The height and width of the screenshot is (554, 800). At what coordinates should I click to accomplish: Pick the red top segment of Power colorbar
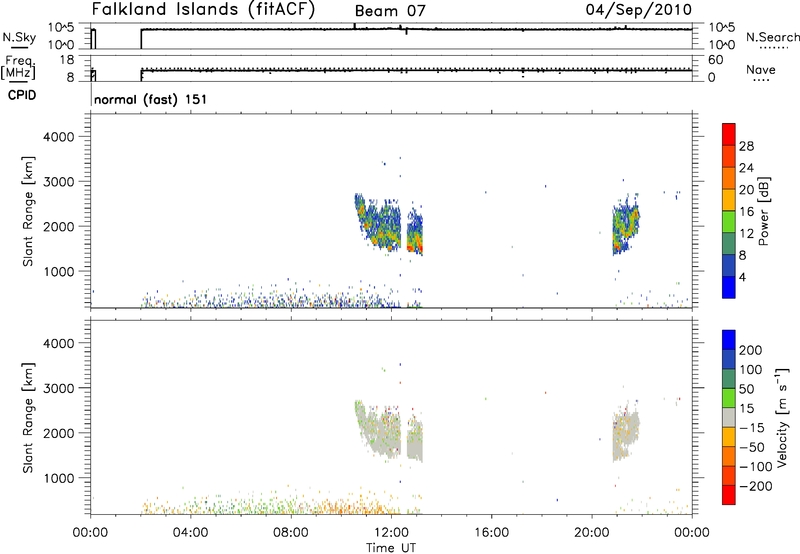[729, 134]
